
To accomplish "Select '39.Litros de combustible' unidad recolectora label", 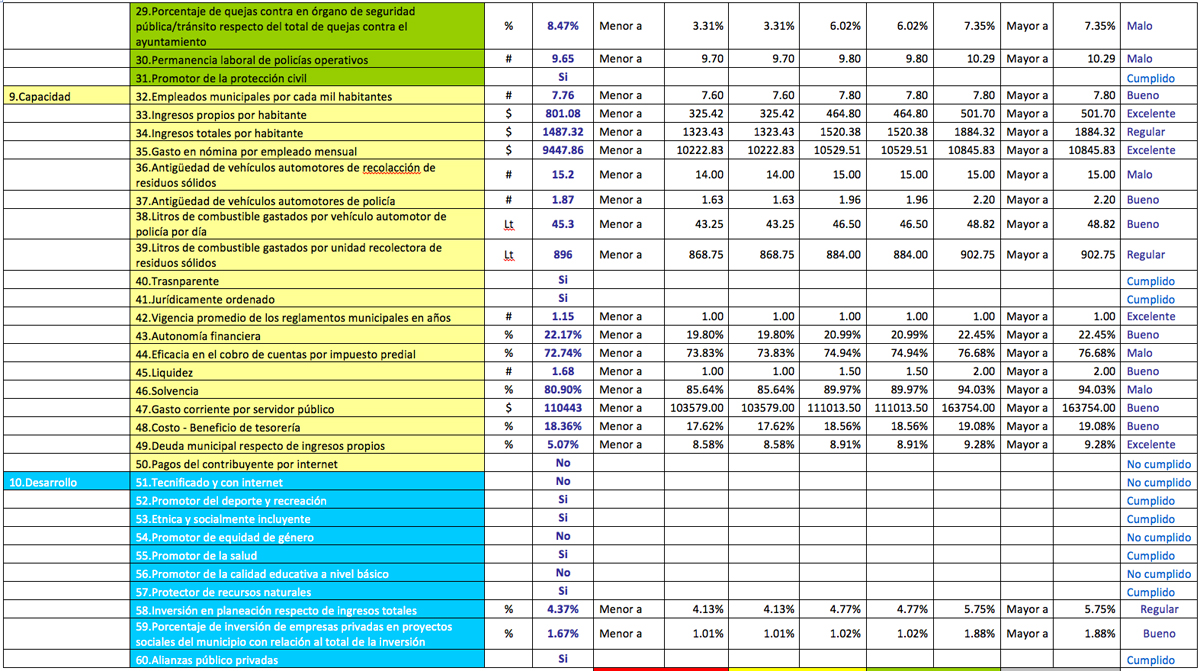I will tap(291, 255).
